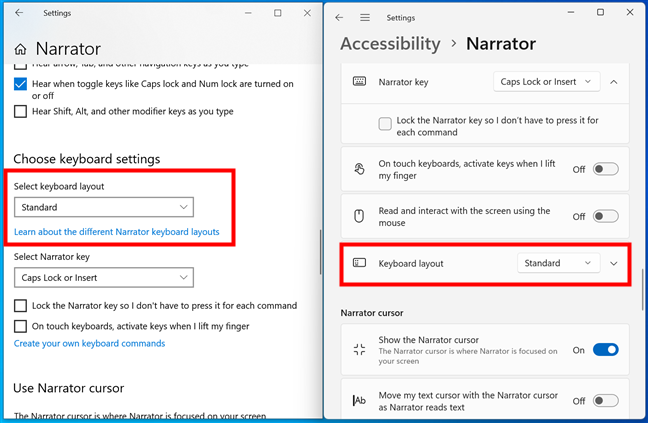Toggle On touch keyboards switch in the right window
648x423 pixels.
(x=605, y=169)
